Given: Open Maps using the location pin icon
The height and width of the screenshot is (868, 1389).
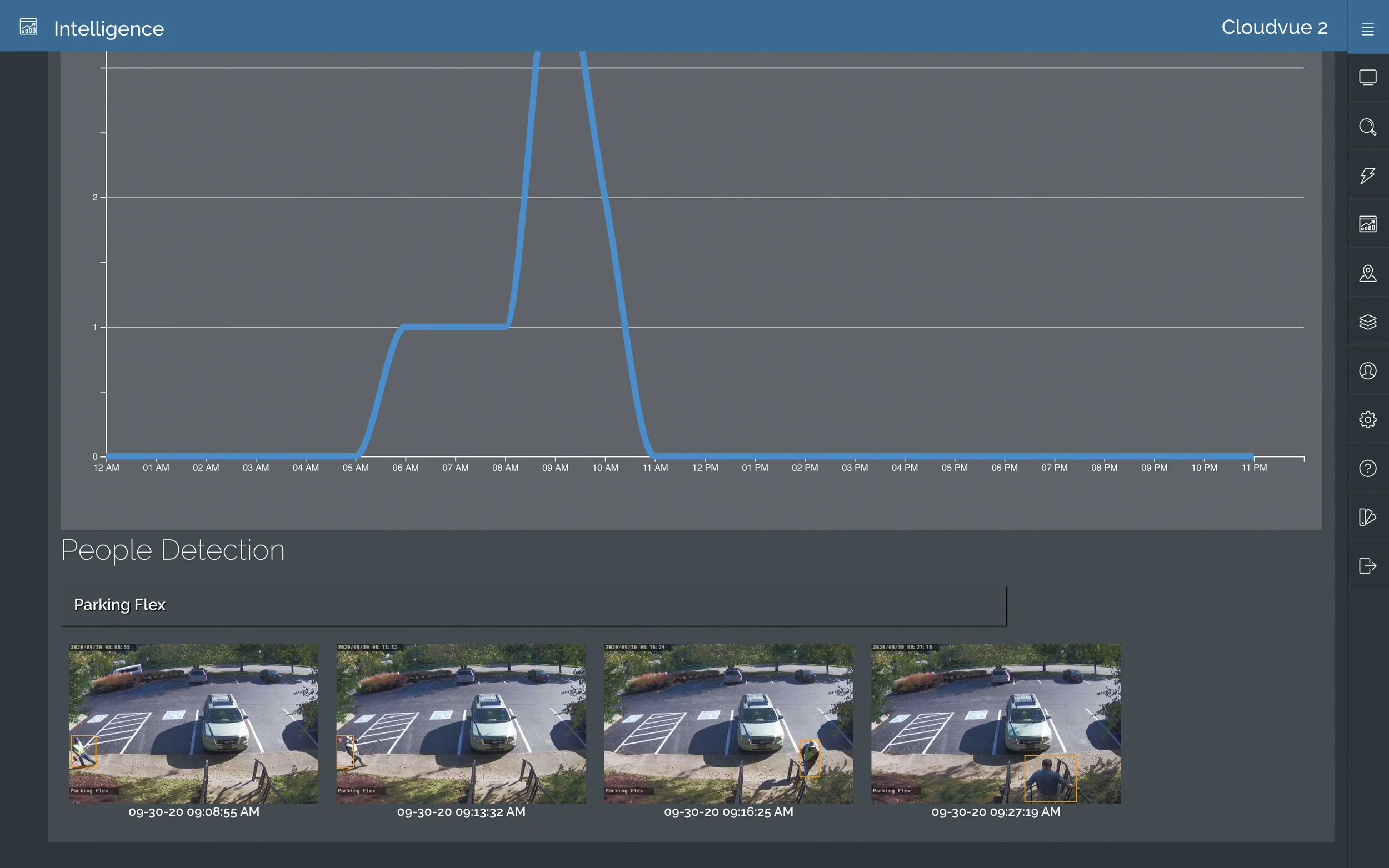Looking at the screenshot, I should click(1368, 274).
